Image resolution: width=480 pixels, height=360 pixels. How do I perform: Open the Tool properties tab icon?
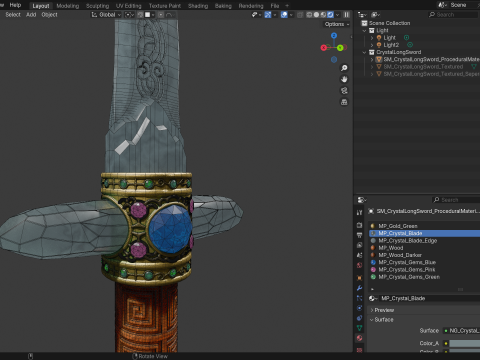[359, 213]
